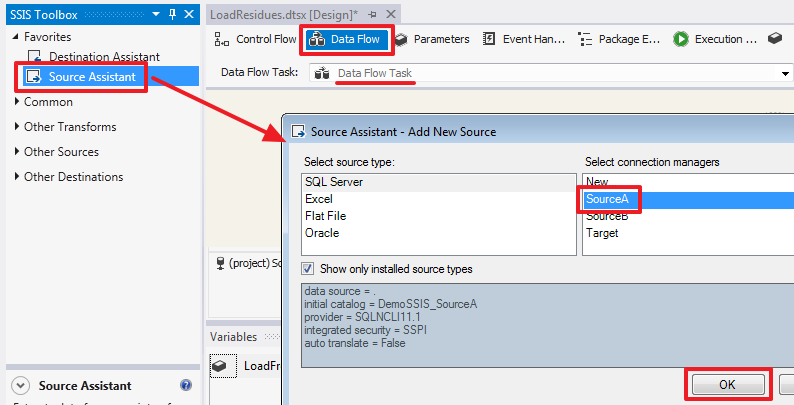The height and width of the screenshot is (405, 794).
Task: Select SourceA connection manager
Action: point(689,199)
